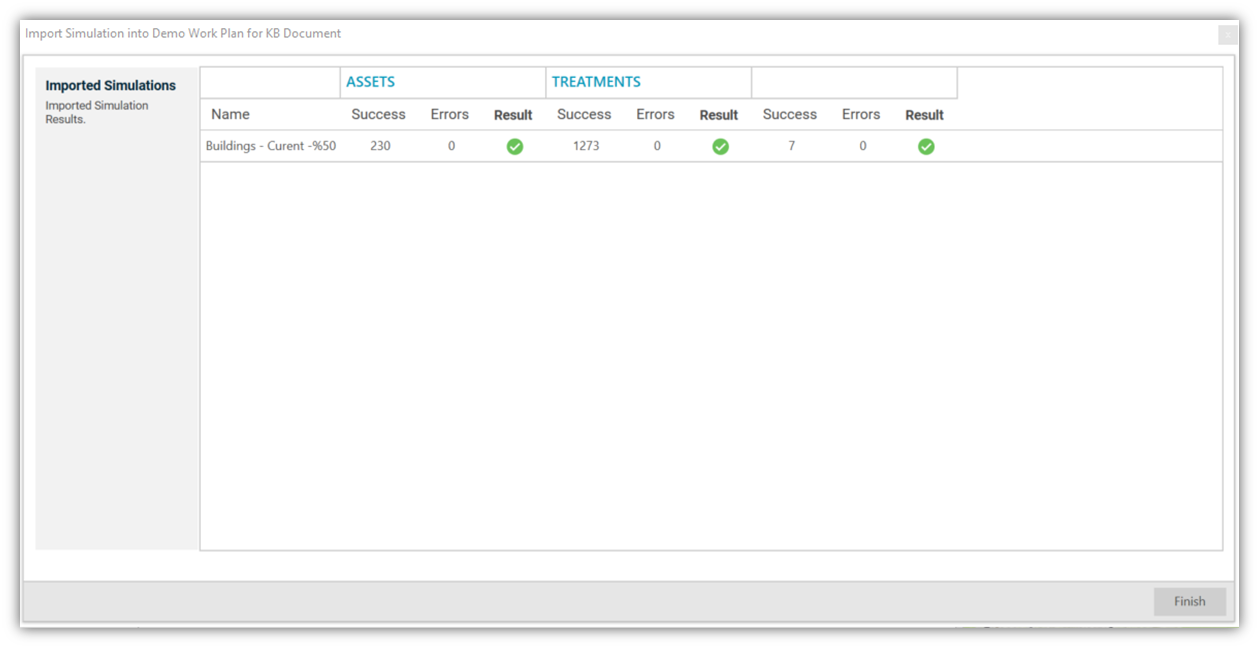Select the Imported Simulations step heading

click(x=110, y=86)
